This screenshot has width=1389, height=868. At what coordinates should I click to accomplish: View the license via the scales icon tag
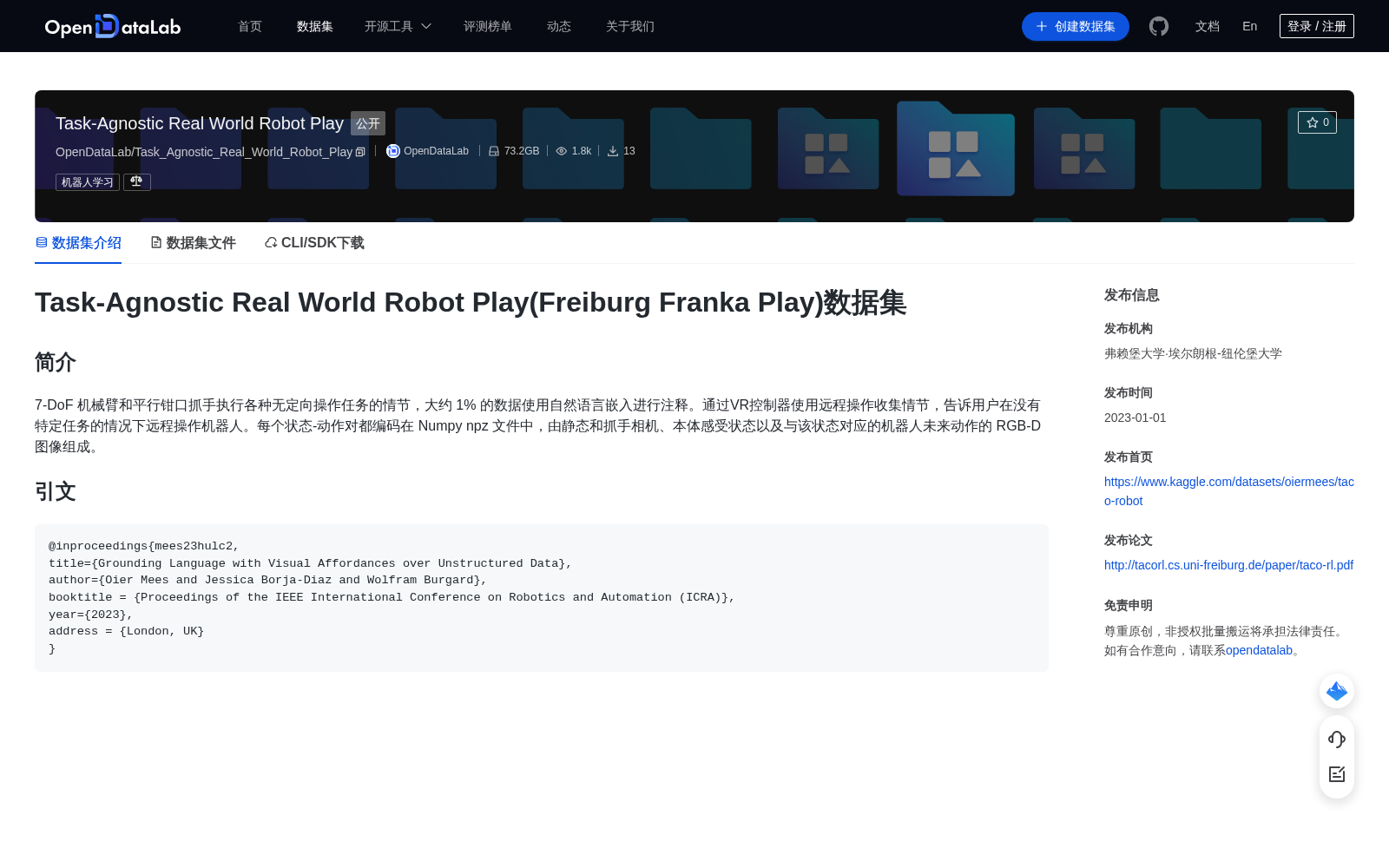point(137,182)
